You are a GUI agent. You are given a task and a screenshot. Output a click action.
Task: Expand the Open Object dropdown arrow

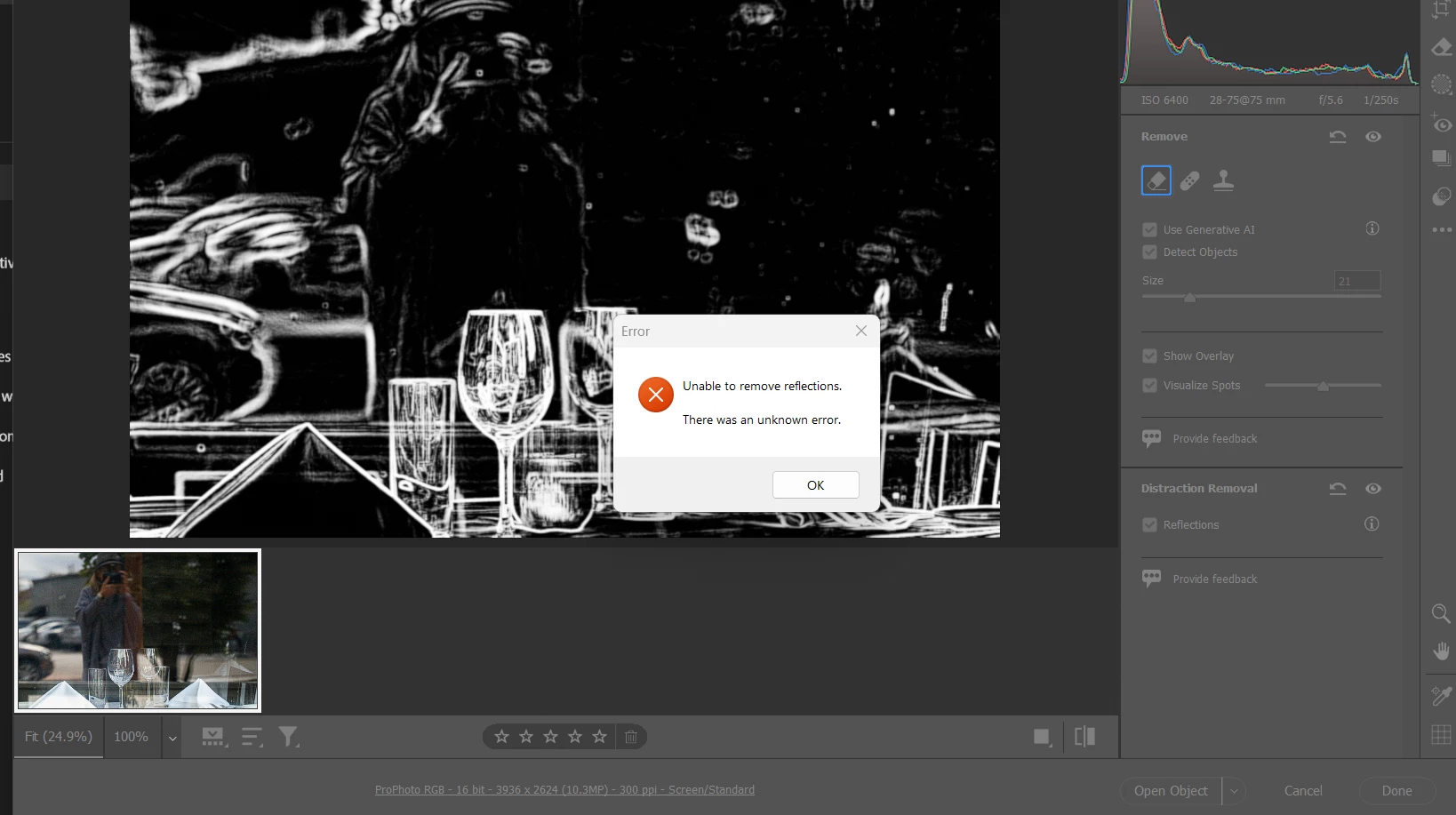[1234, 791]
